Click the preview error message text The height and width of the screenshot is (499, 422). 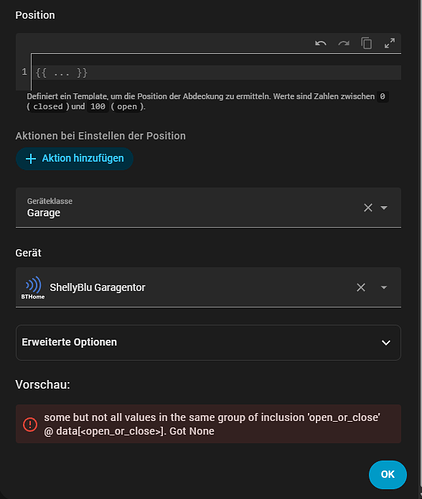pos(212,424)
